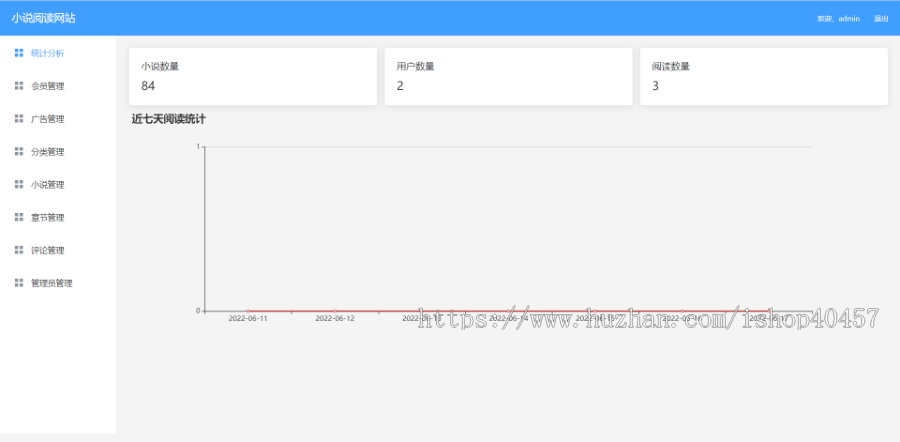Select 管理员管理 in the sidebar
This screenshot has width=900, height=442.
click(58, 282)
